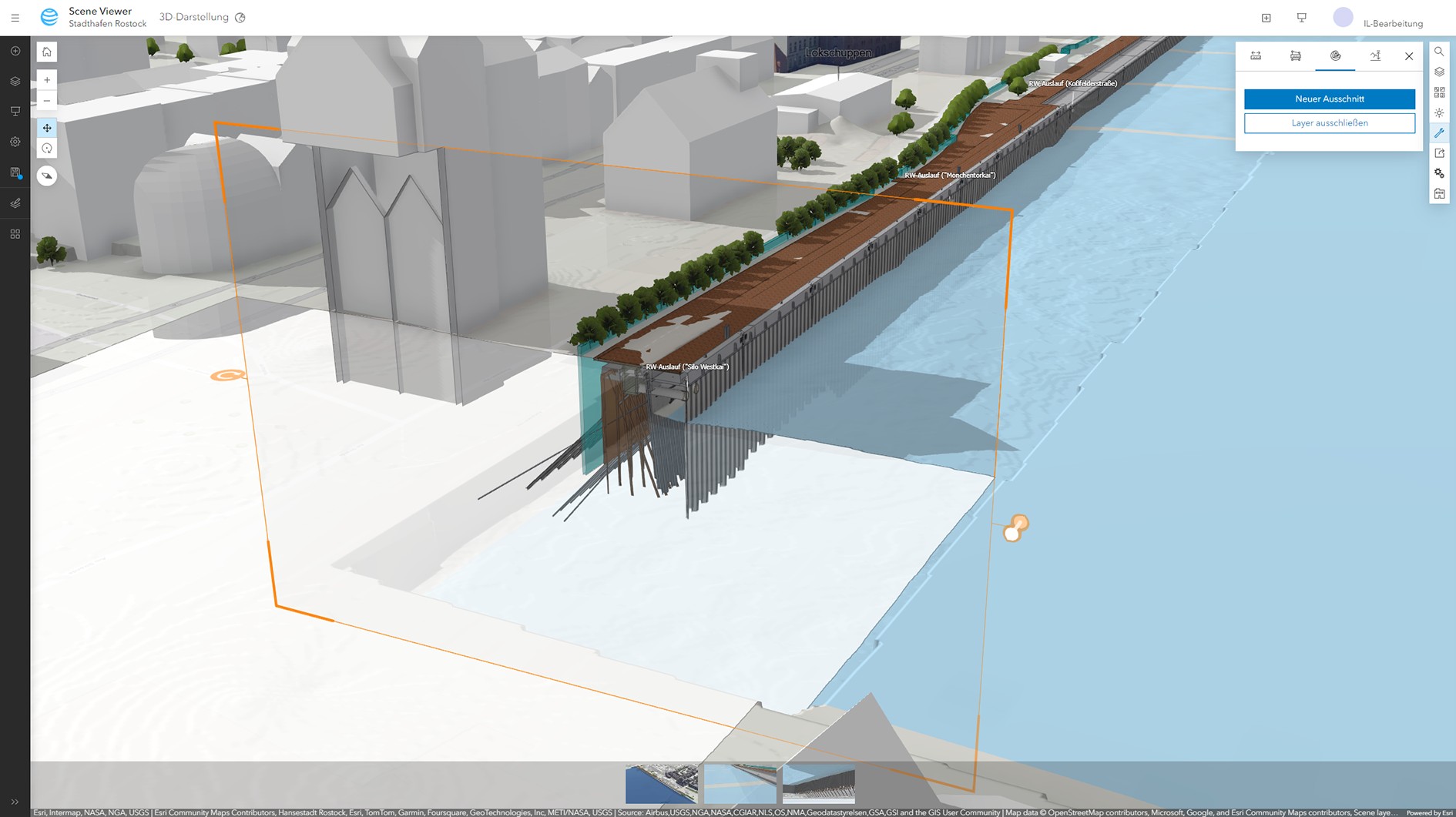The height and width of the screenshot is (817, 1456).
Task: Switch to the measure distance tab
Action: 1256,56
